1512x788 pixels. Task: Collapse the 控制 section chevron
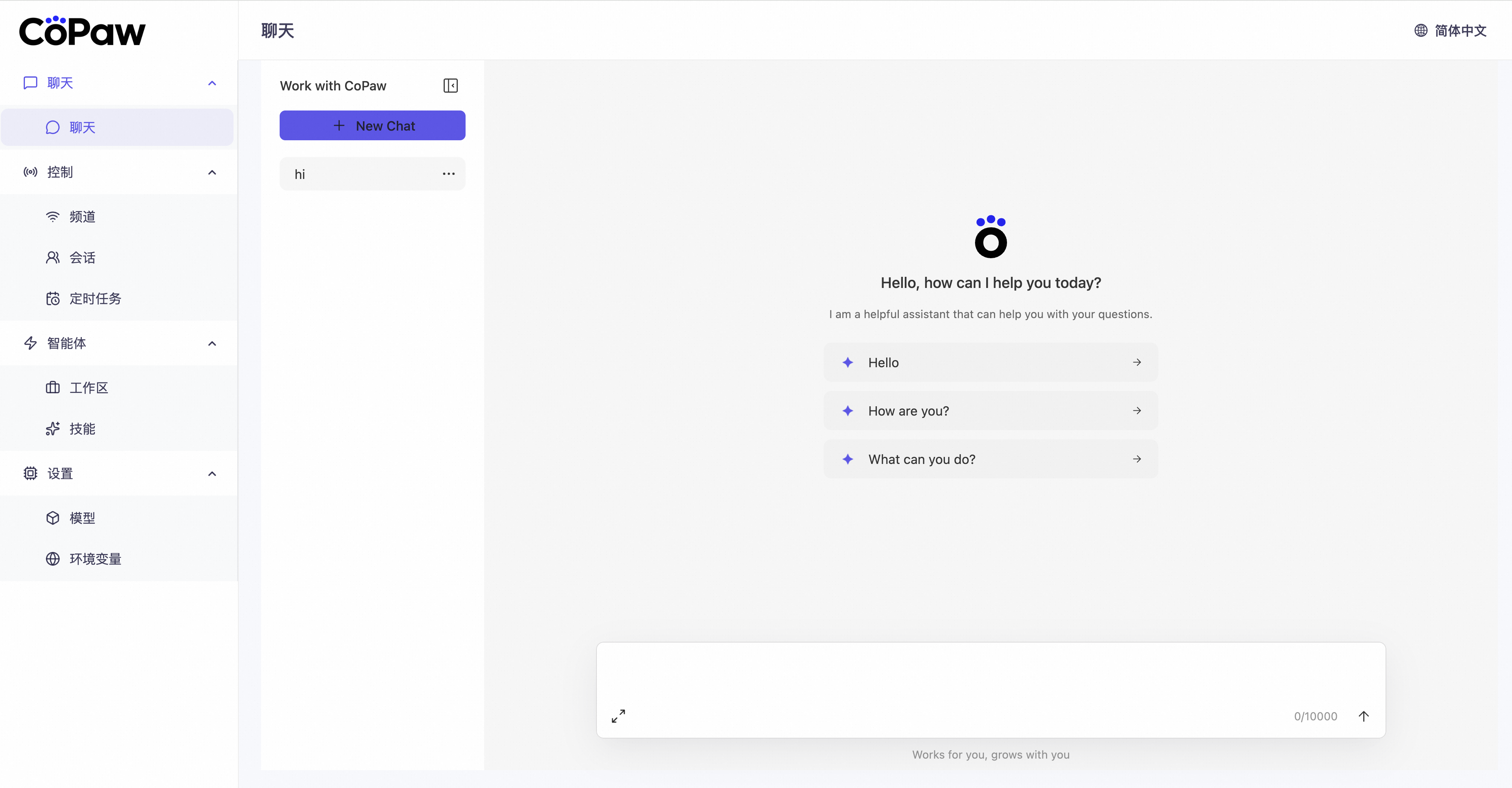pyautogui.click(x=212, y=172)
